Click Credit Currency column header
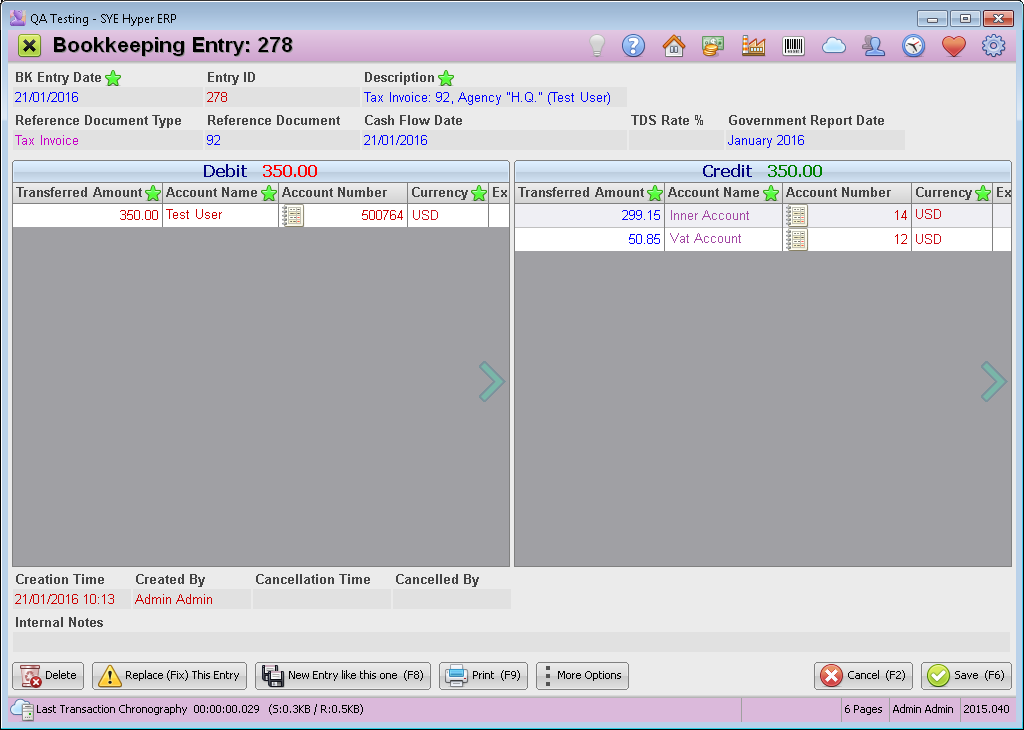1024x730 pixels. click(952, 193)
